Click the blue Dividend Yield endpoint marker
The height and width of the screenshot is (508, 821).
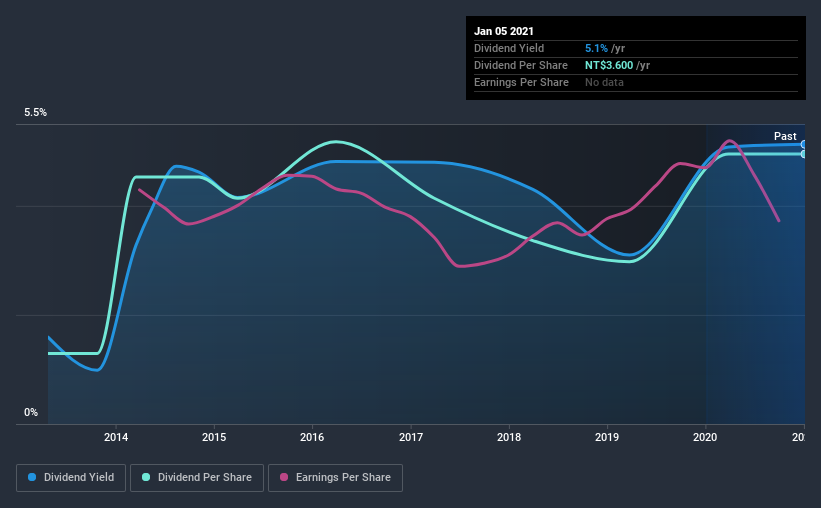click(803, 145)
